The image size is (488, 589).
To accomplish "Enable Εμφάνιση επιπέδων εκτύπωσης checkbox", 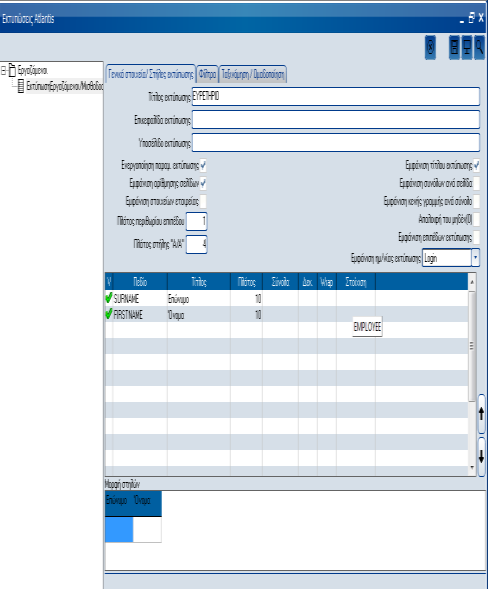I will (476, 237).
